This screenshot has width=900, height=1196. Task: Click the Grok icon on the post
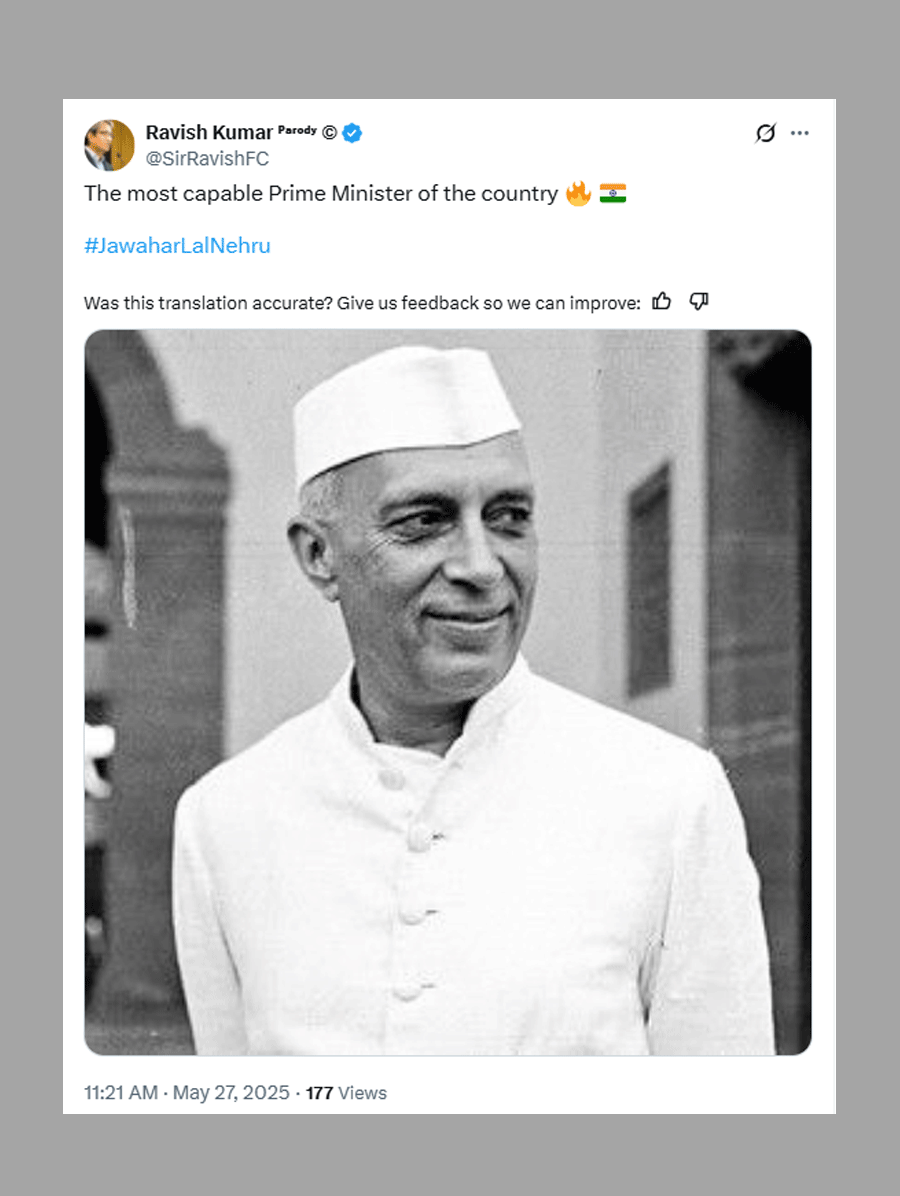(x=764, y=133)
